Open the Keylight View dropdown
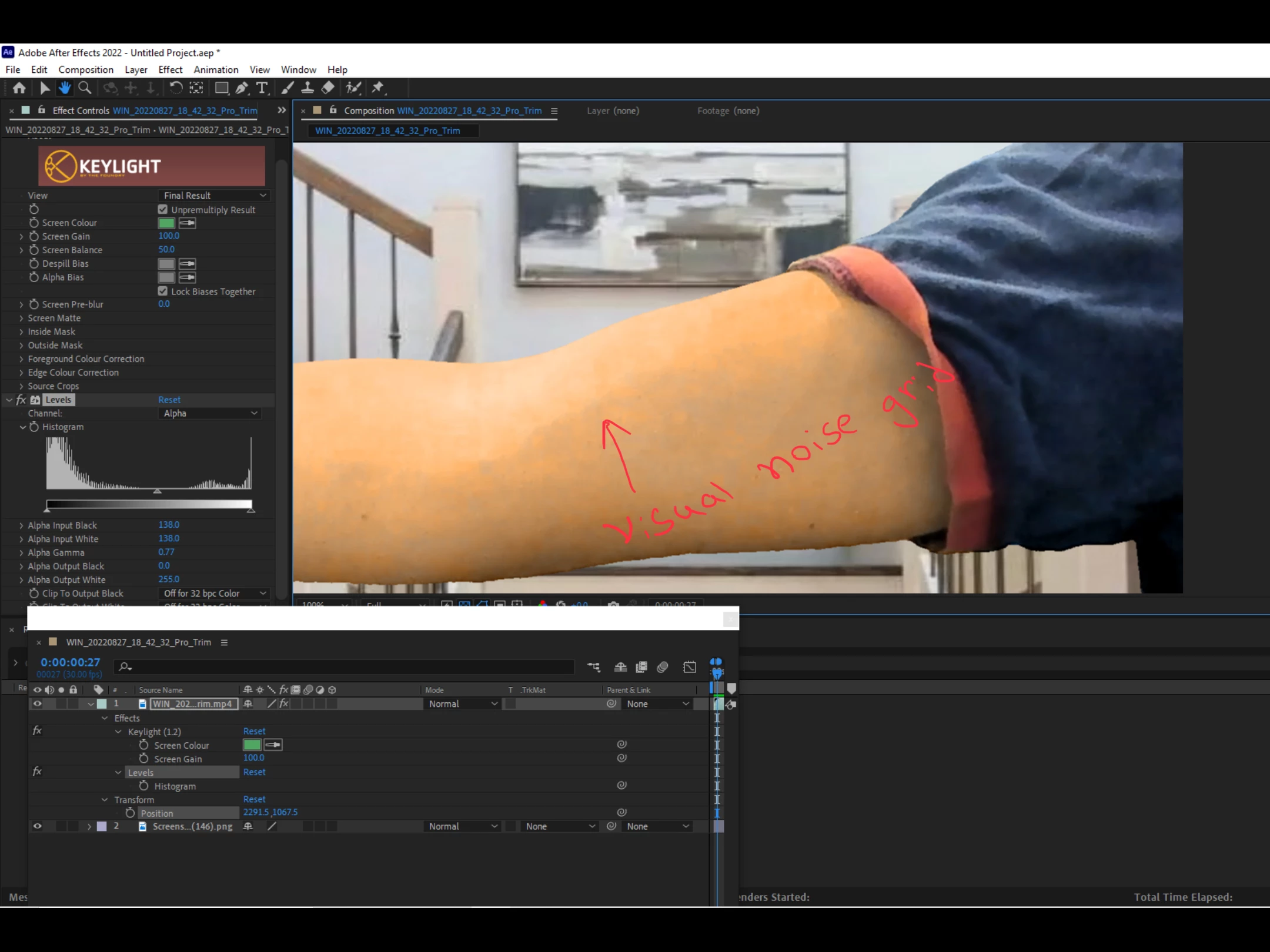Viewport: 1270px width, 952px height. click(214, 196)
